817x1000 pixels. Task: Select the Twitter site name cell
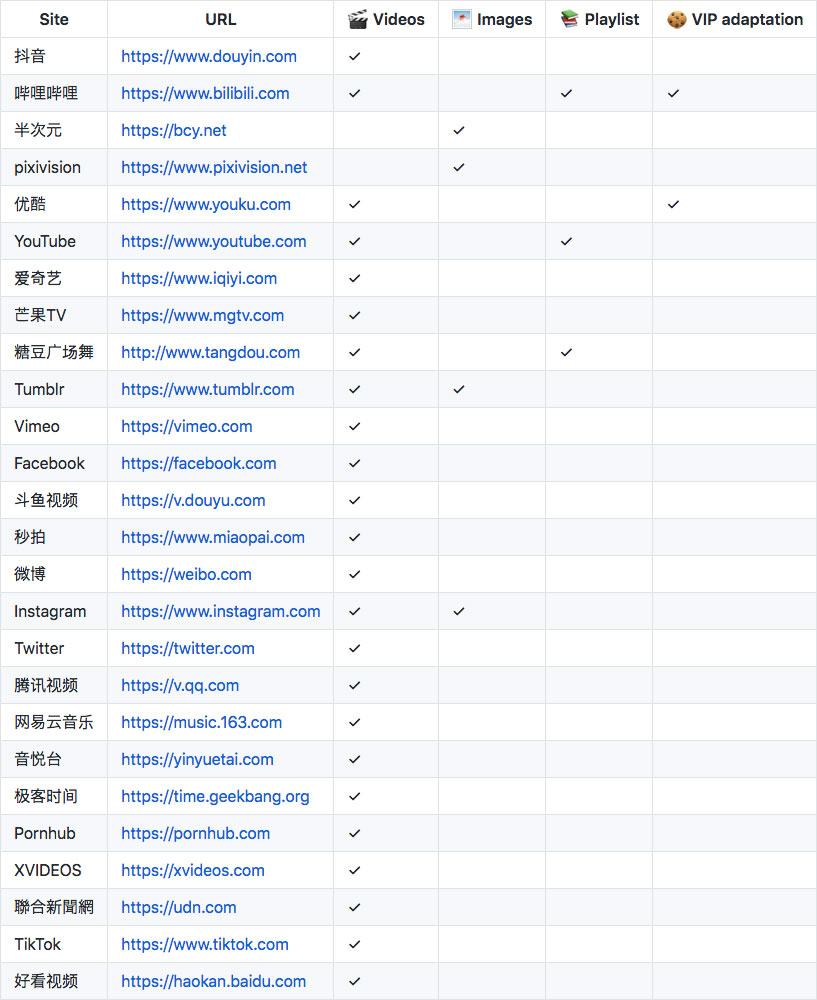point(54,648)
